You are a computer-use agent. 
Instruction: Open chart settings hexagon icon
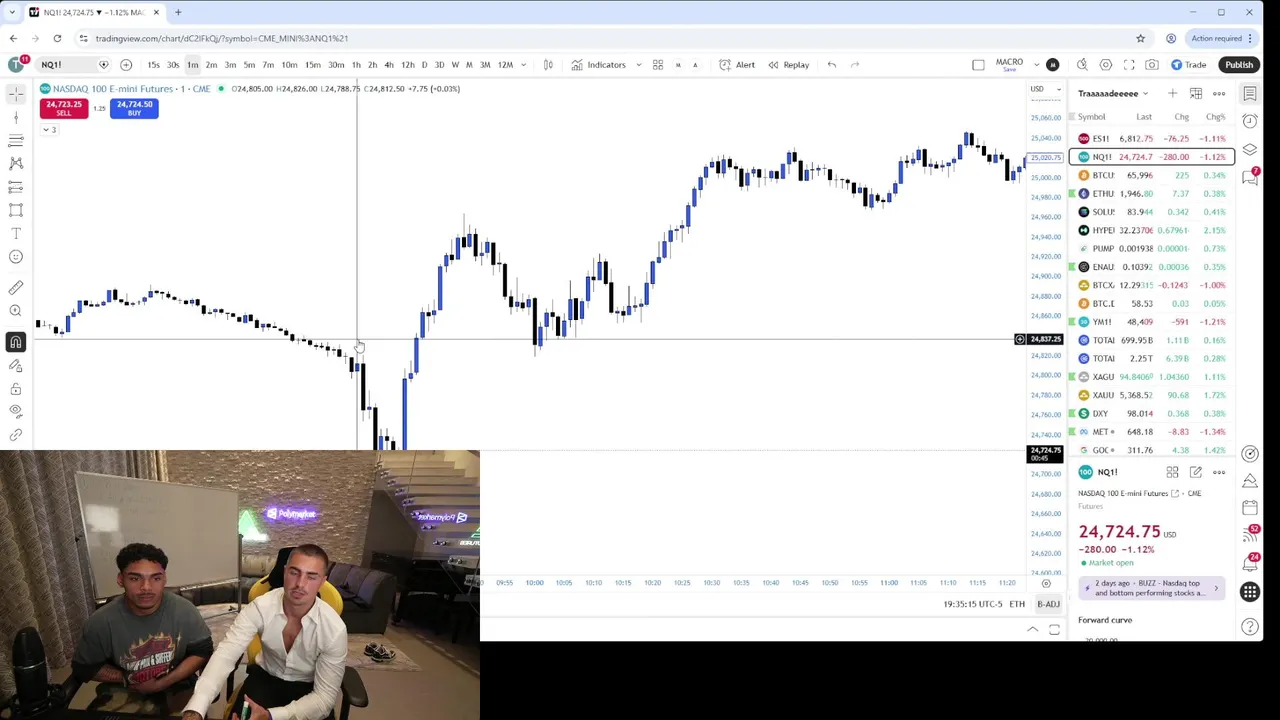click(x=1106, y=65)
